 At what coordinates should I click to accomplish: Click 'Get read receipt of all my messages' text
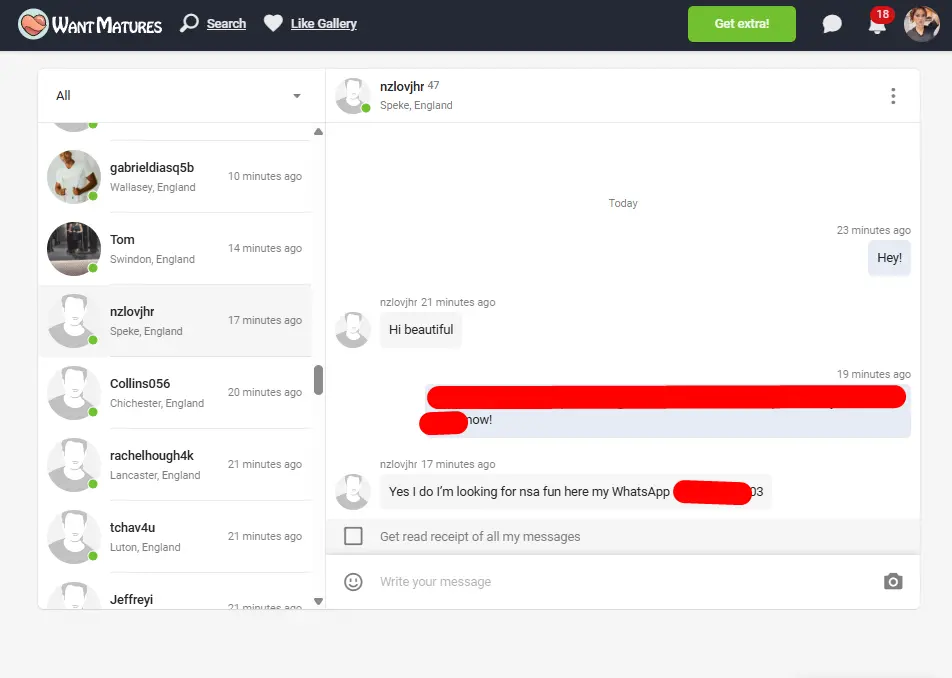coord(480,537)
